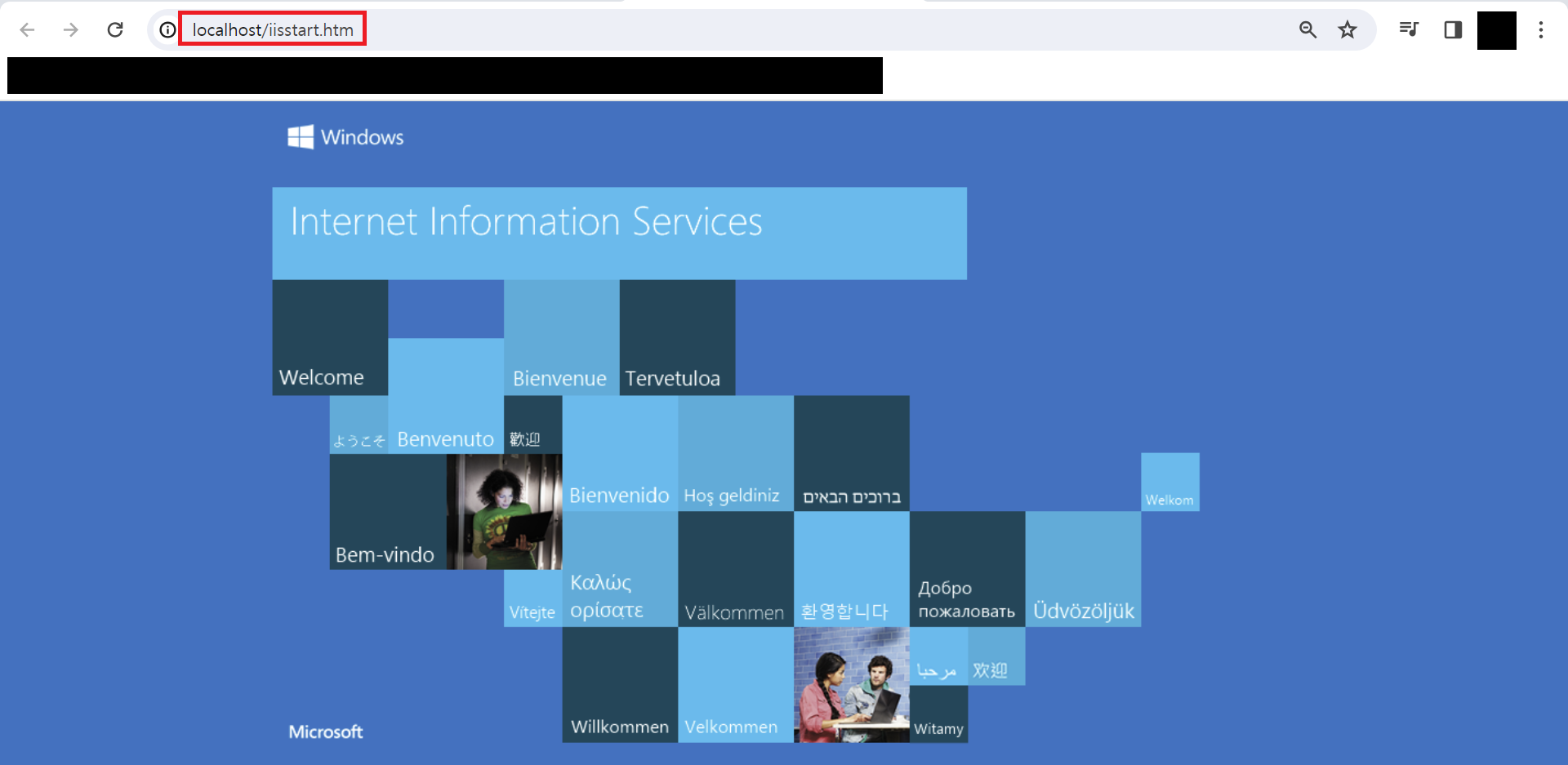
Task: Click the Welcome tile
Action: point(330,338)
